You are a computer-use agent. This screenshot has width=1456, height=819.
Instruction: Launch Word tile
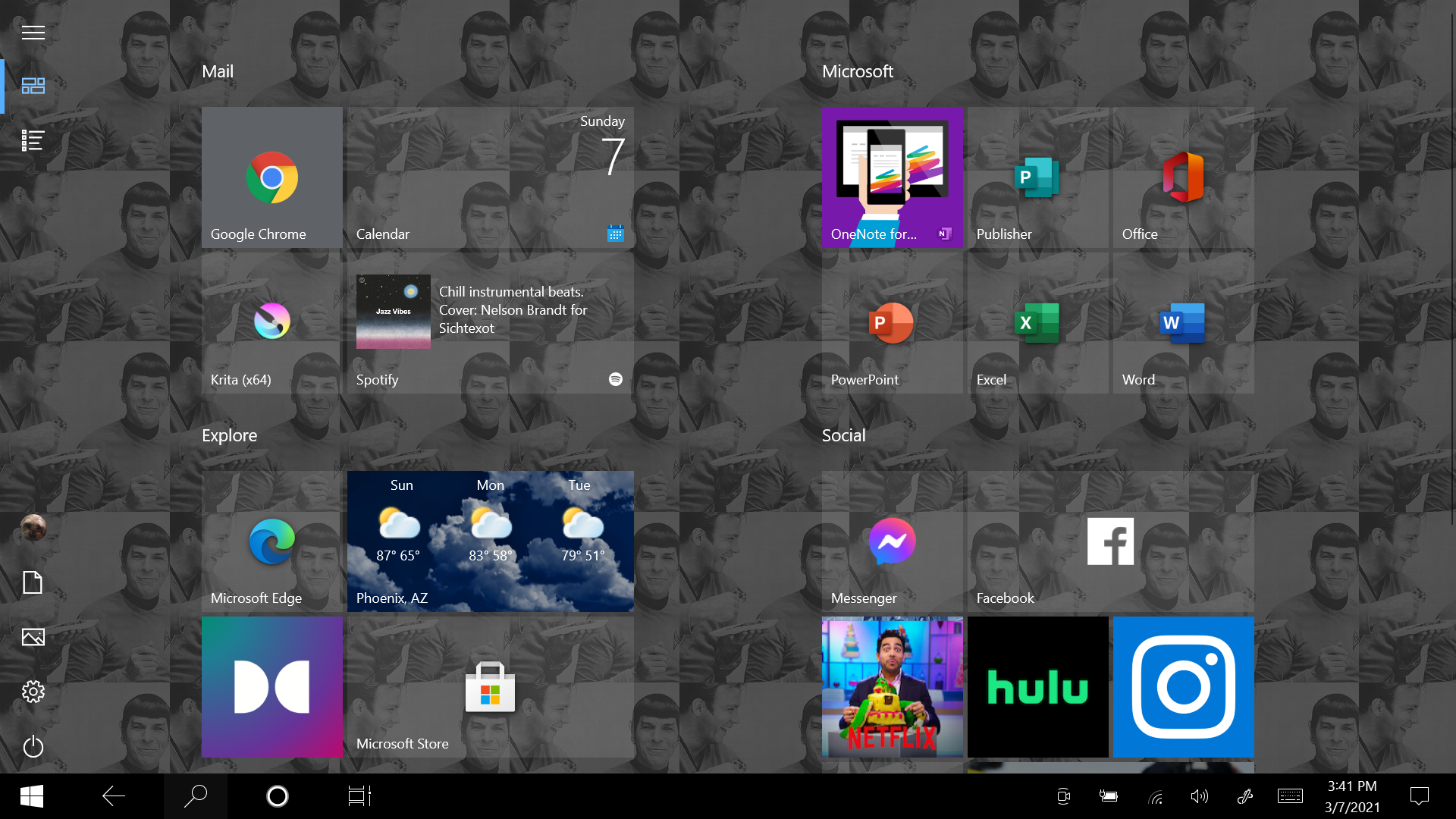click(1184, 323)
